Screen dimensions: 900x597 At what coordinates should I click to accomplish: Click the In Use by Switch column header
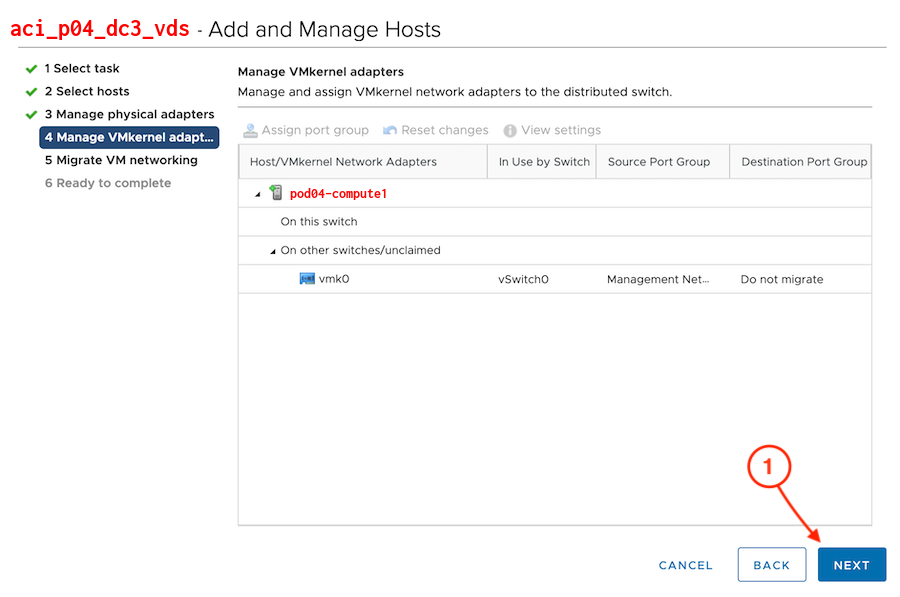pos(544,162)
